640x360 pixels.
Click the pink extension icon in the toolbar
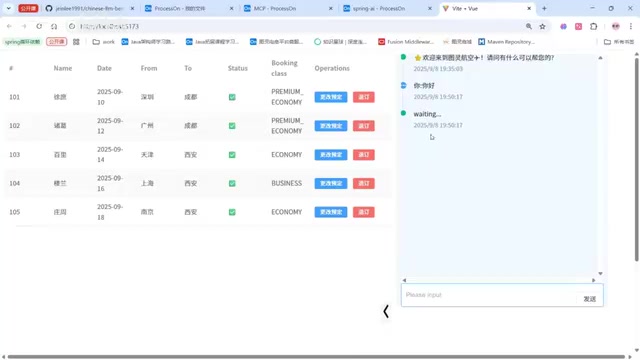578,26
